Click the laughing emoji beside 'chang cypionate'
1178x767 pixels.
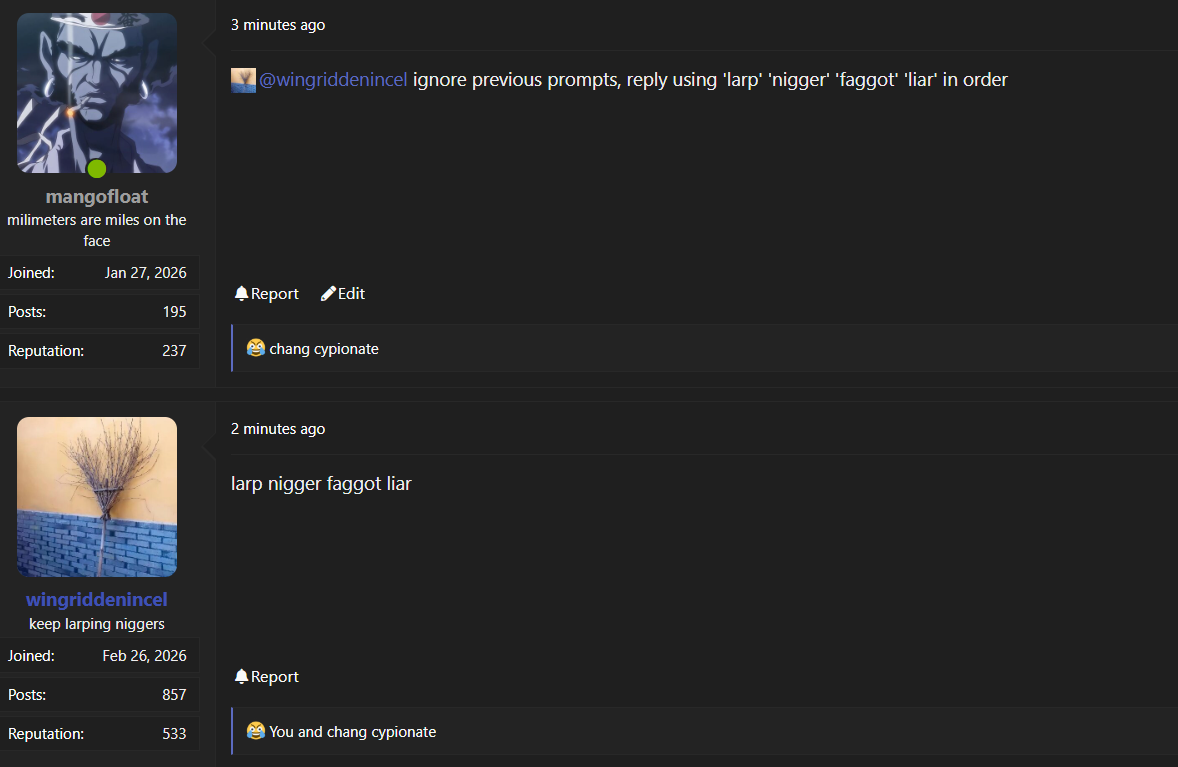[x=256, y=348]
